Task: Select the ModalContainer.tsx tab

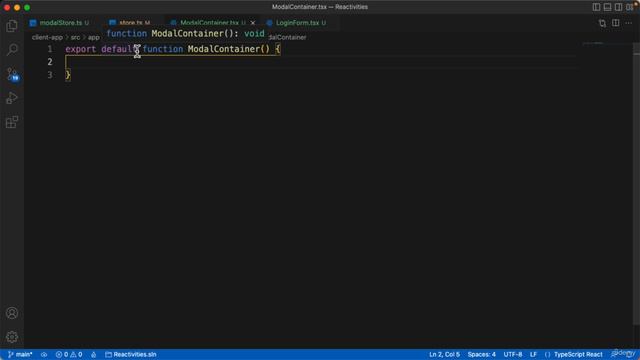Action: (209, 23)
